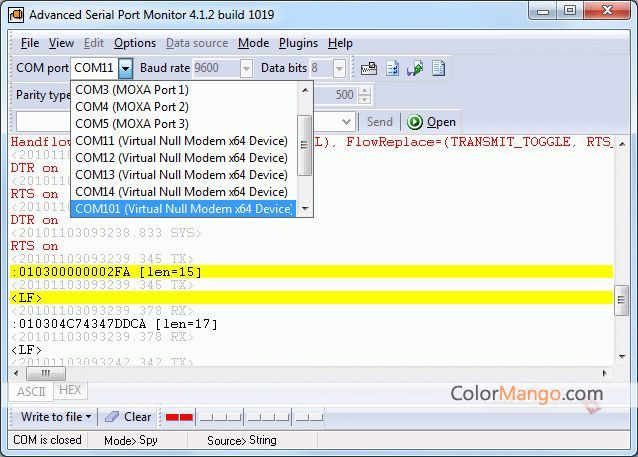The width and height of the screenshot is (638, 457).
Task: Click the greyed Send button
Action: 380,122
